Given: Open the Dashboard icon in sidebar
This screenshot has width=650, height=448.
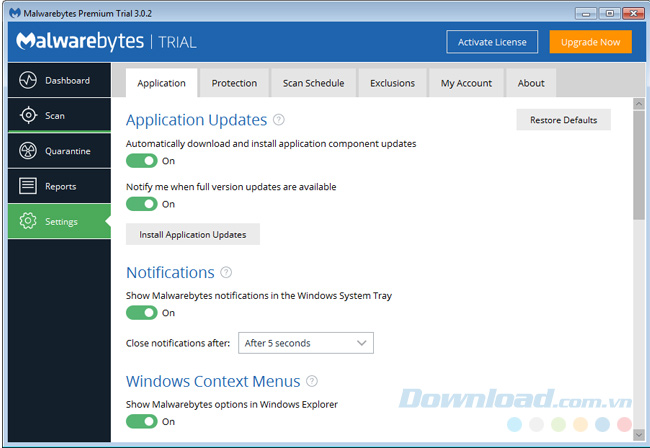Looking at the screenshot, I should click(28, 81).
